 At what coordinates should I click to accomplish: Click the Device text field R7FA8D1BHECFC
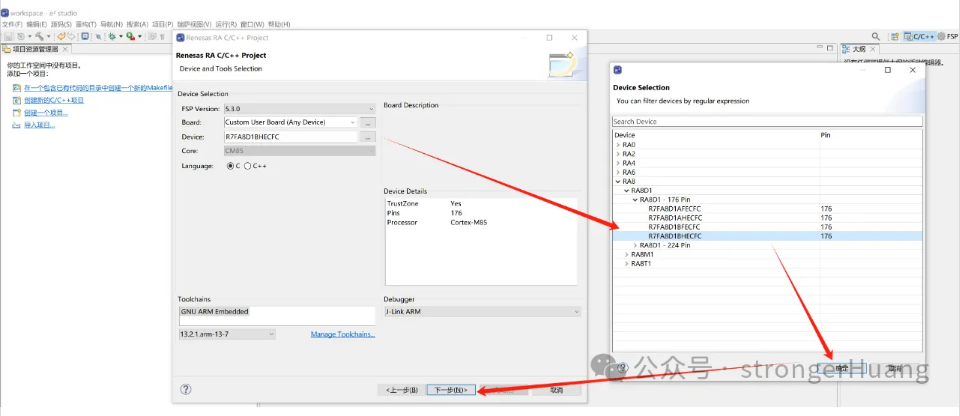coord(291,137)
